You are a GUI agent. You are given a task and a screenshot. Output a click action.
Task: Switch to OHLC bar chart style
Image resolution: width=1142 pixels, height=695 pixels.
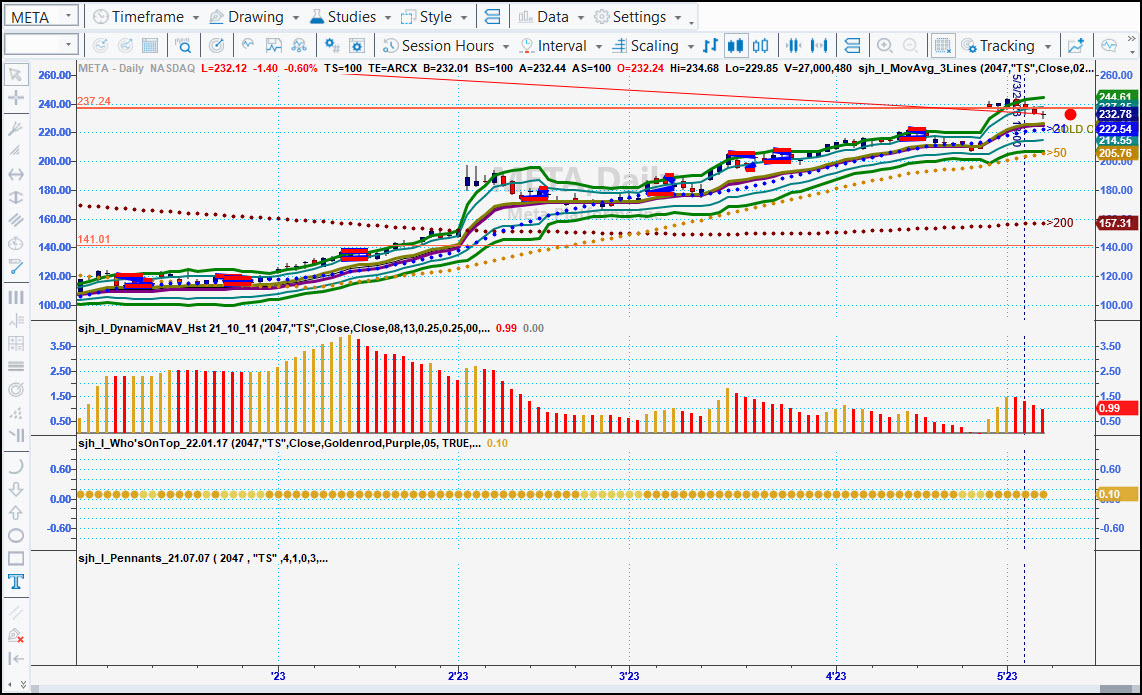pos(710,46)
